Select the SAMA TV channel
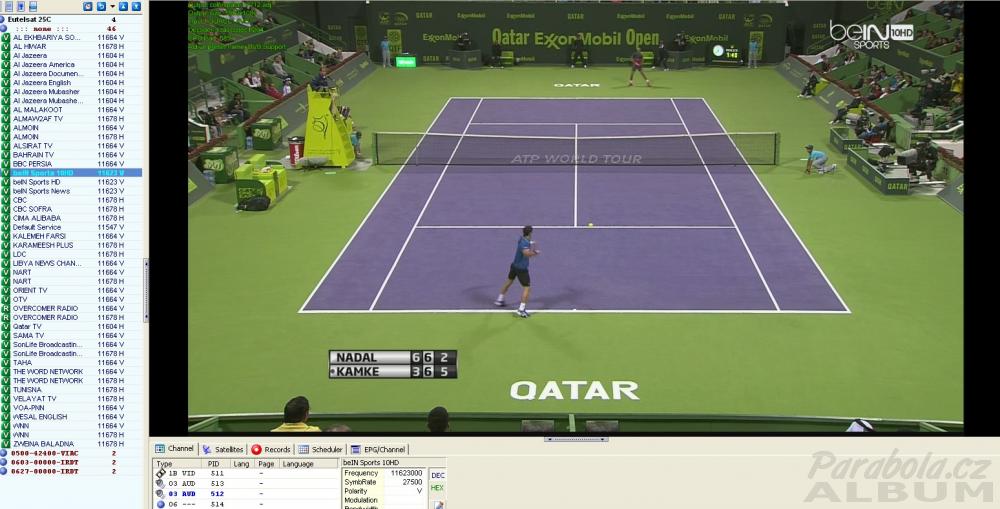Image resolution: width=1000 pixels, height=509 pixels. pyautogui.click(x=71, y=336)
